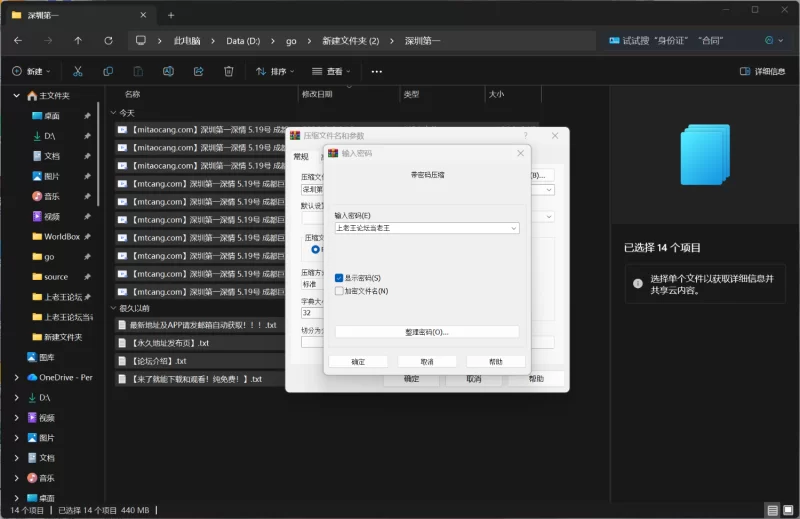Switch to large thumbnails view icon in status bar
The image size is (800, 519).
coord(788,510)
